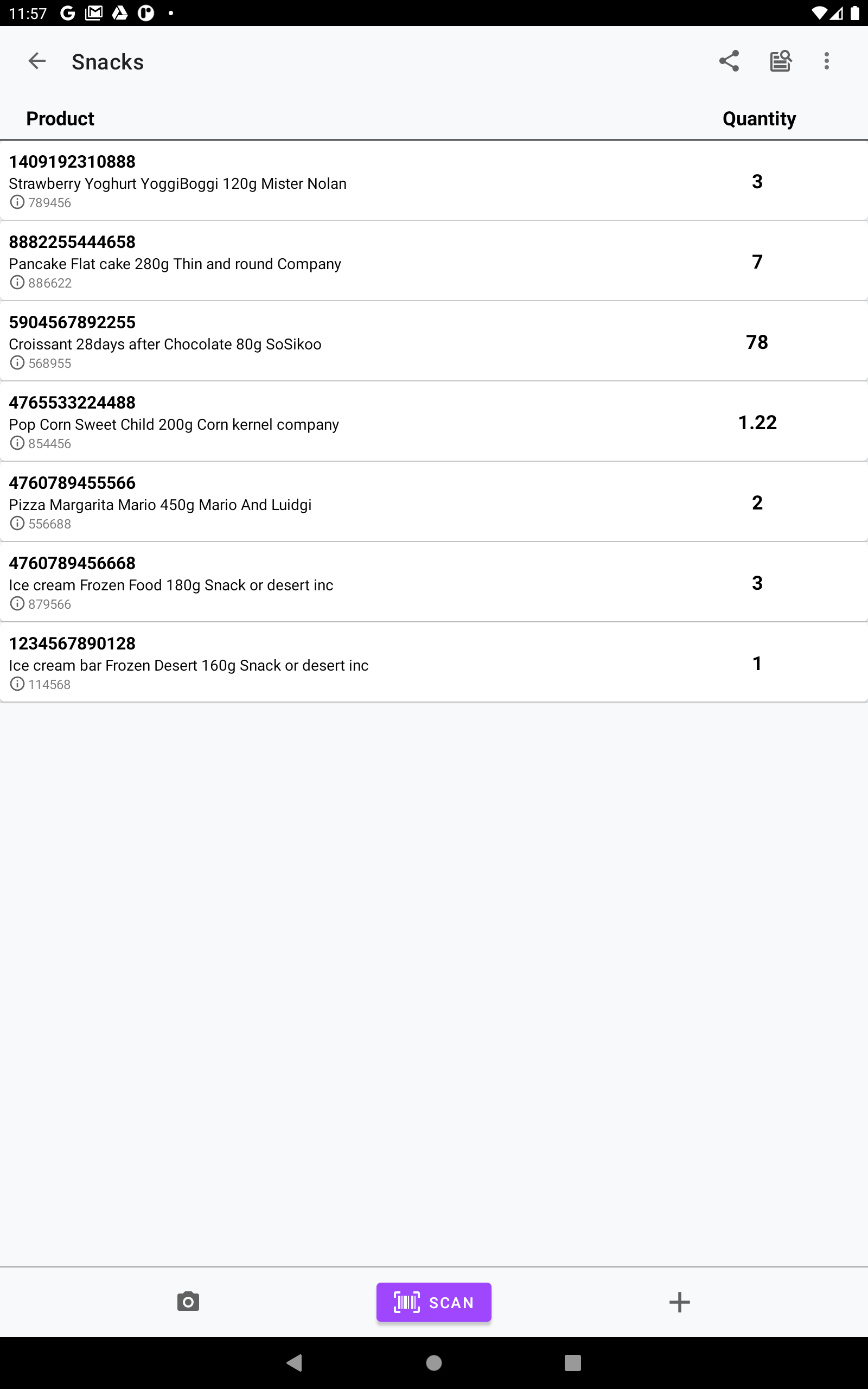The image size is (868, 1389).
Task: Select Pizza Margarita Mario product
Action: pos(161,505)
